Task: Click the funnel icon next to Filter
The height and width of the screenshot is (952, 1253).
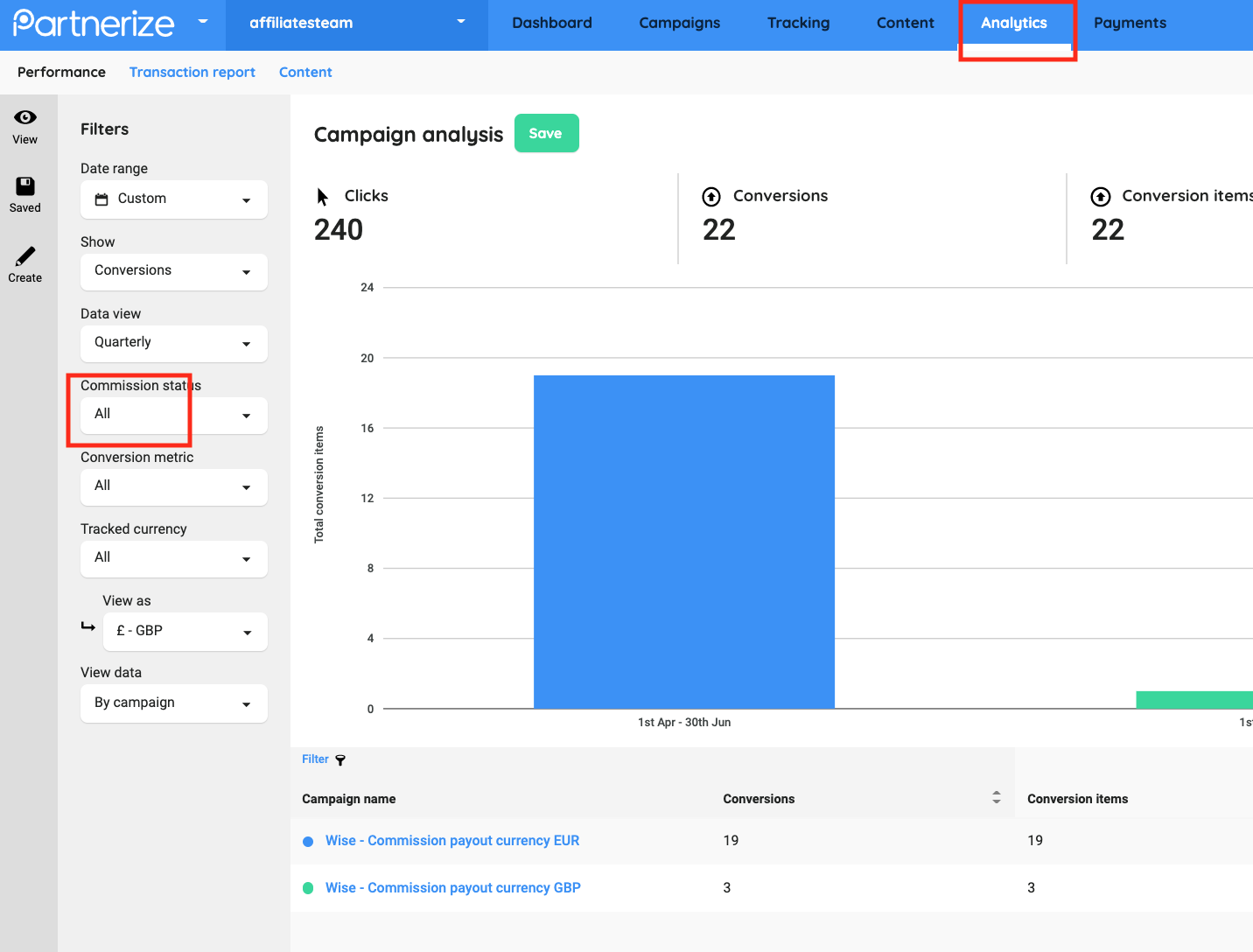Action: (340, 760)
